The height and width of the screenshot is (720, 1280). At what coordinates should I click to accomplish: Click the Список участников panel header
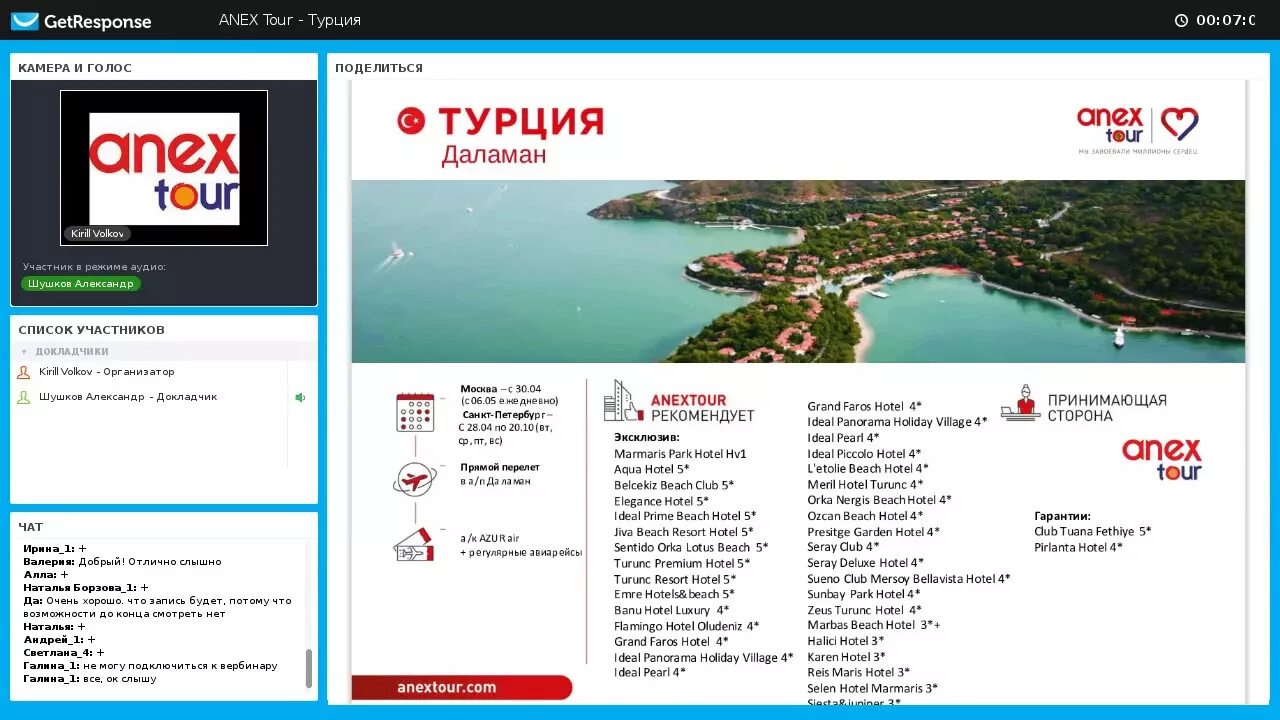click(x=91, y=330)
